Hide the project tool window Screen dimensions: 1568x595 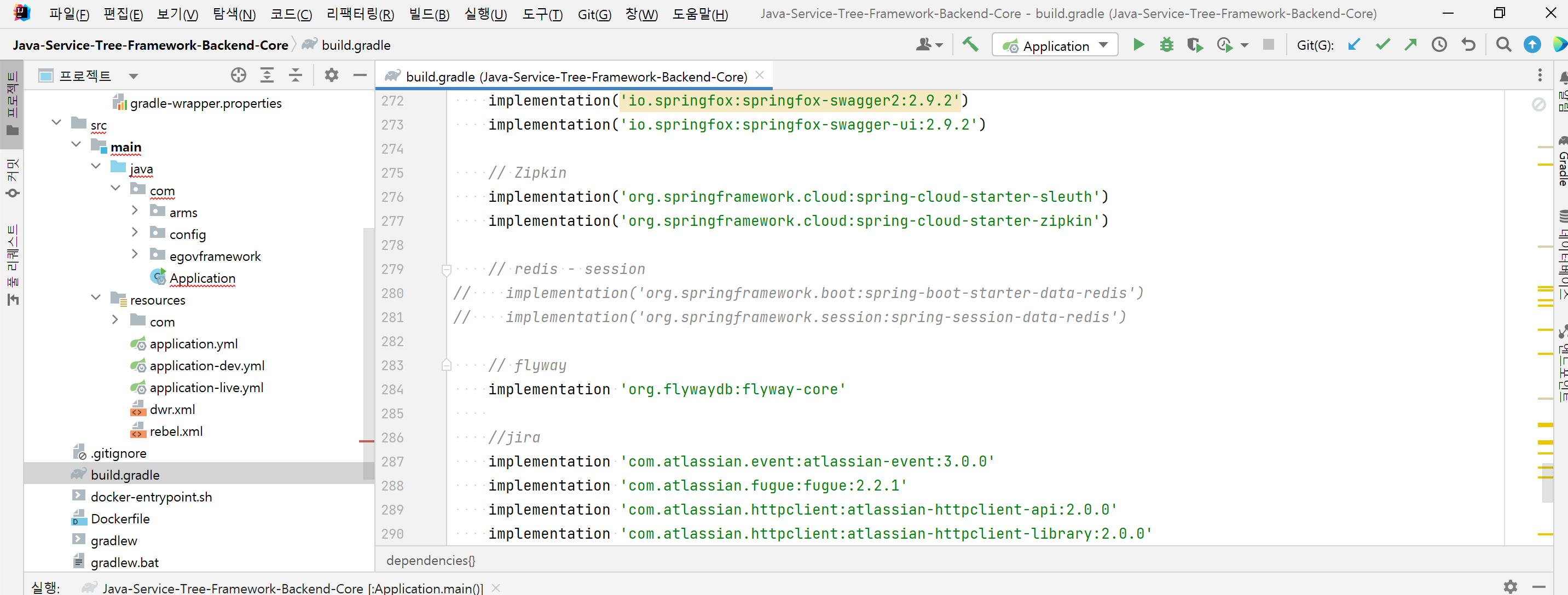click(360, 75)
